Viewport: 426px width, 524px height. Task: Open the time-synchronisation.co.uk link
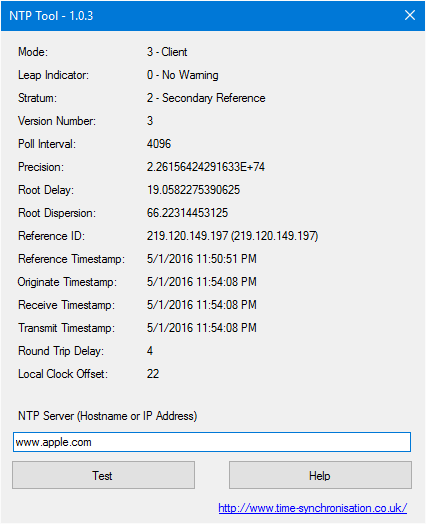(x=313, y=508)
